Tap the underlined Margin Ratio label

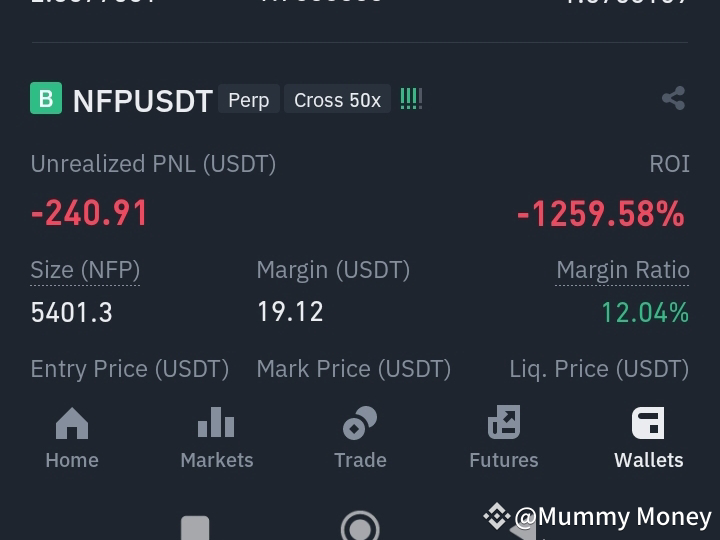623,270
